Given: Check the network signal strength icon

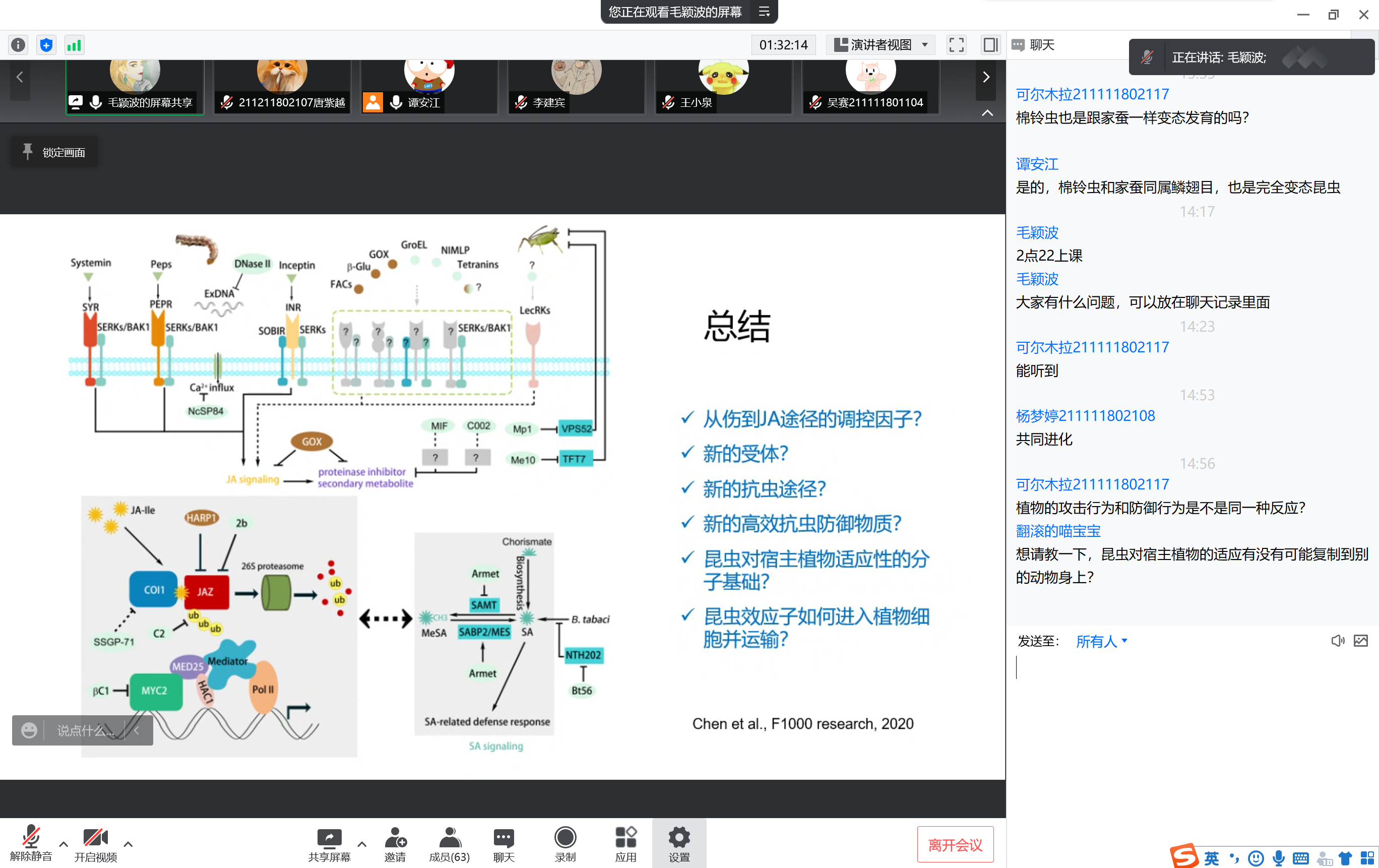Looking at the screenshot, I should tap(75, 45).
